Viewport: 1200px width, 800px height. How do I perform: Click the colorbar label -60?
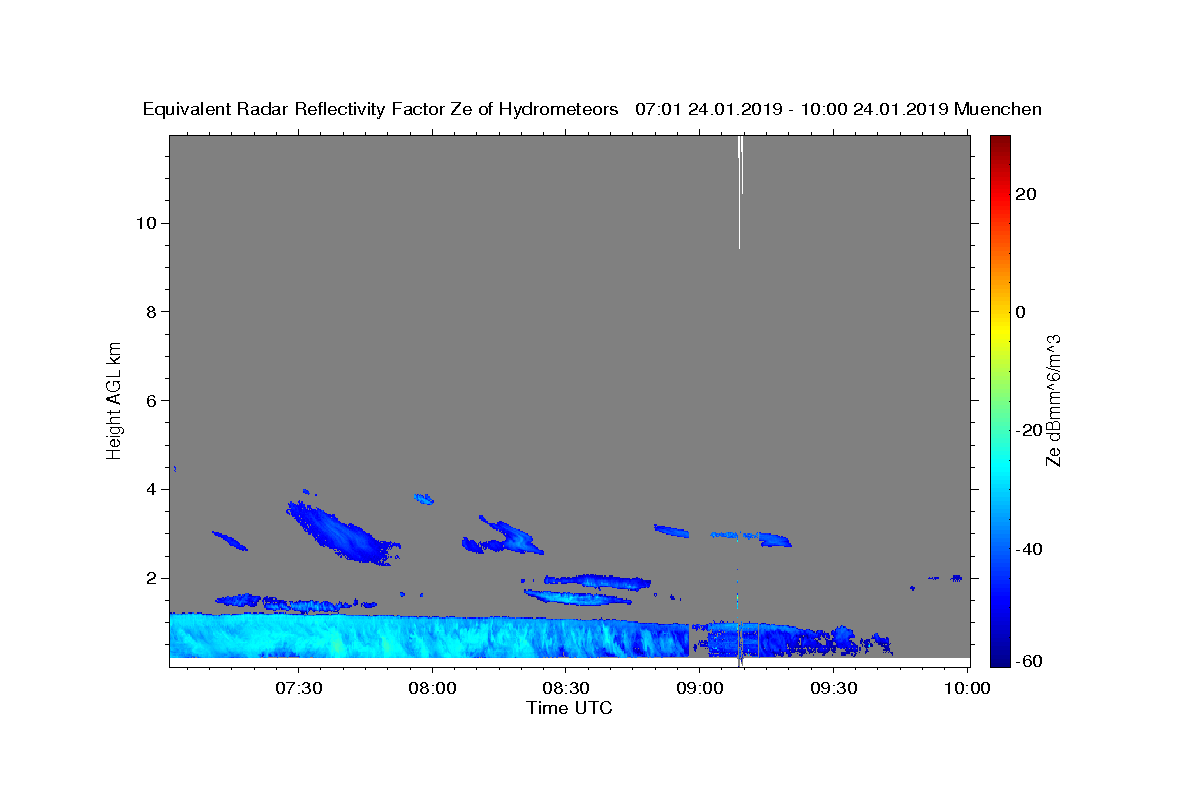[x=1029, y=661]
